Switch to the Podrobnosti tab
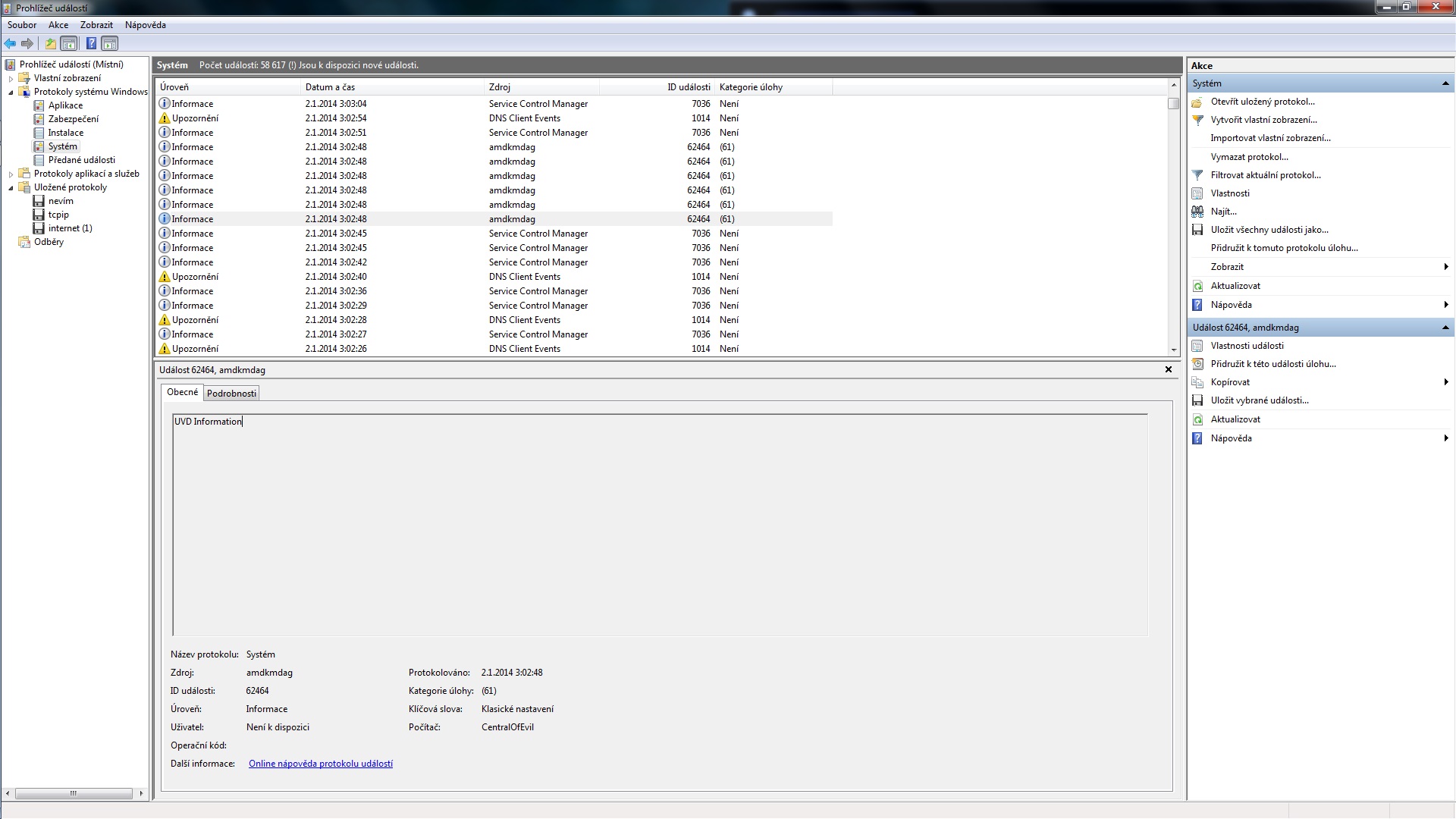 (231, 394)
